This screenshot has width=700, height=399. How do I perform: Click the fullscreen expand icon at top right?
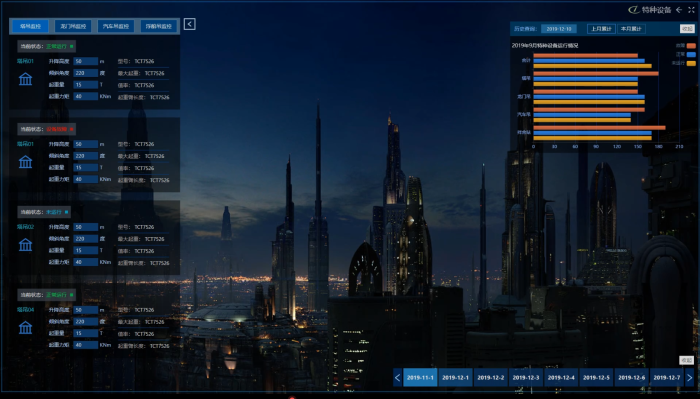(x=691, y=10)
